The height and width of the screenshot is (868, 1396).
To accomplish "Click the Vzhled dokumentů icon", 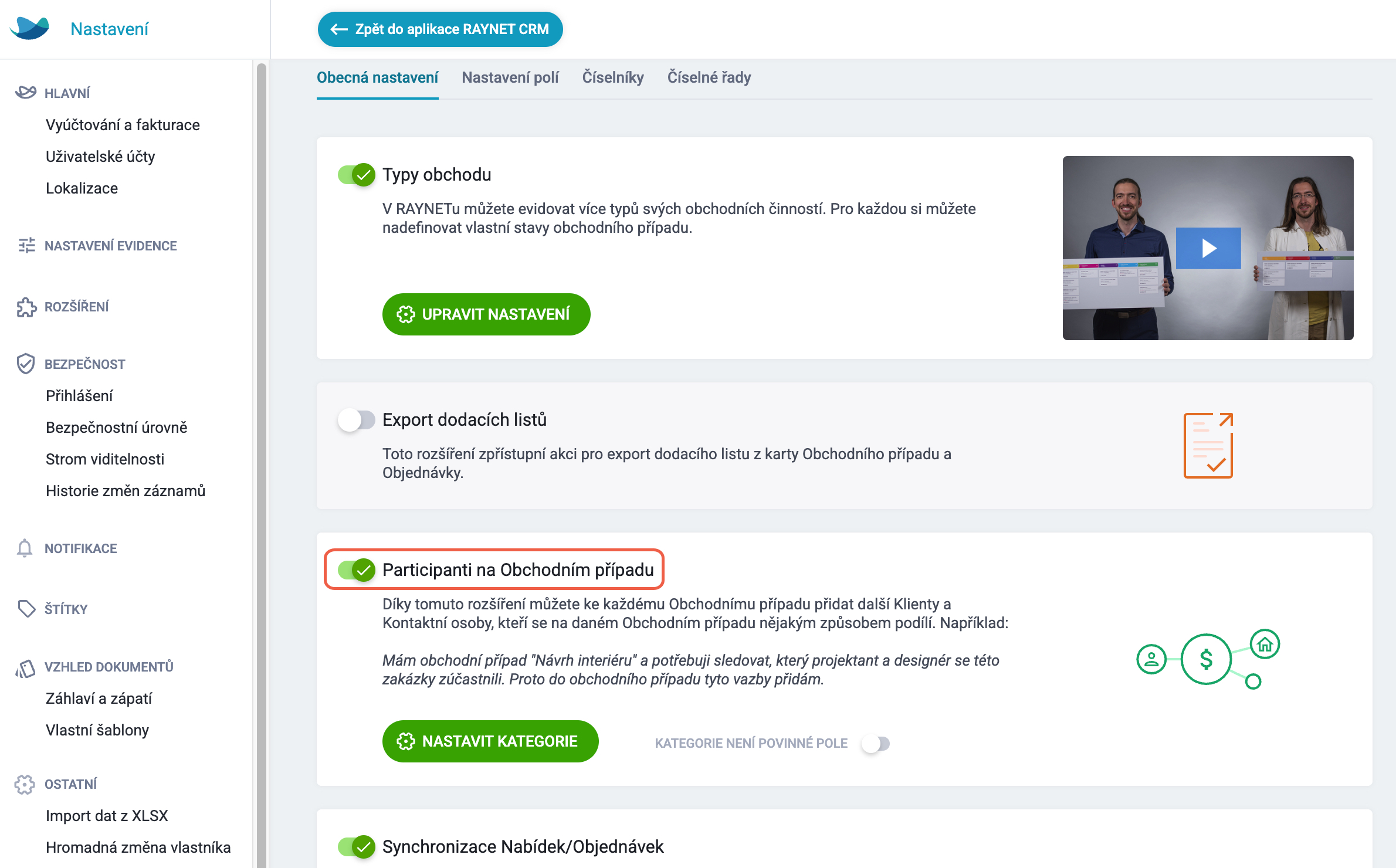I will pyautogui.click(x=25, y=667).
